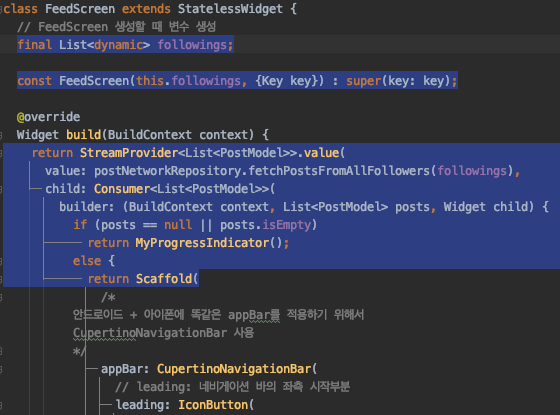Click the "isEmpty" property
Viewport: 560px width, 415px height.
coord(287,225)
